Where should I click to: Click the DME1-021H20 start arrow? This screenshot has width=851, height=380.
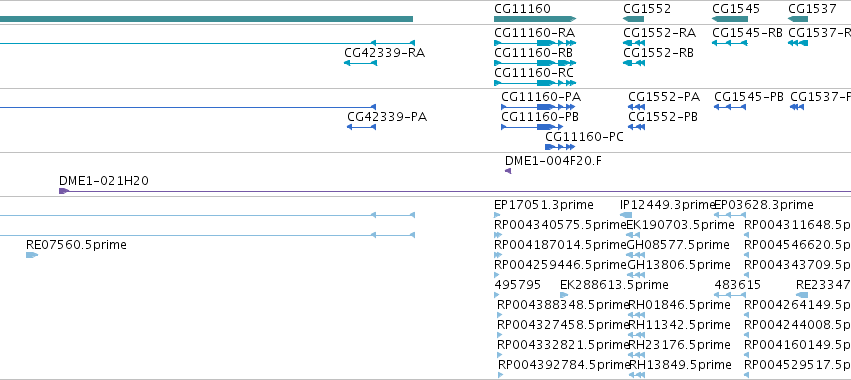click(64, 191)
